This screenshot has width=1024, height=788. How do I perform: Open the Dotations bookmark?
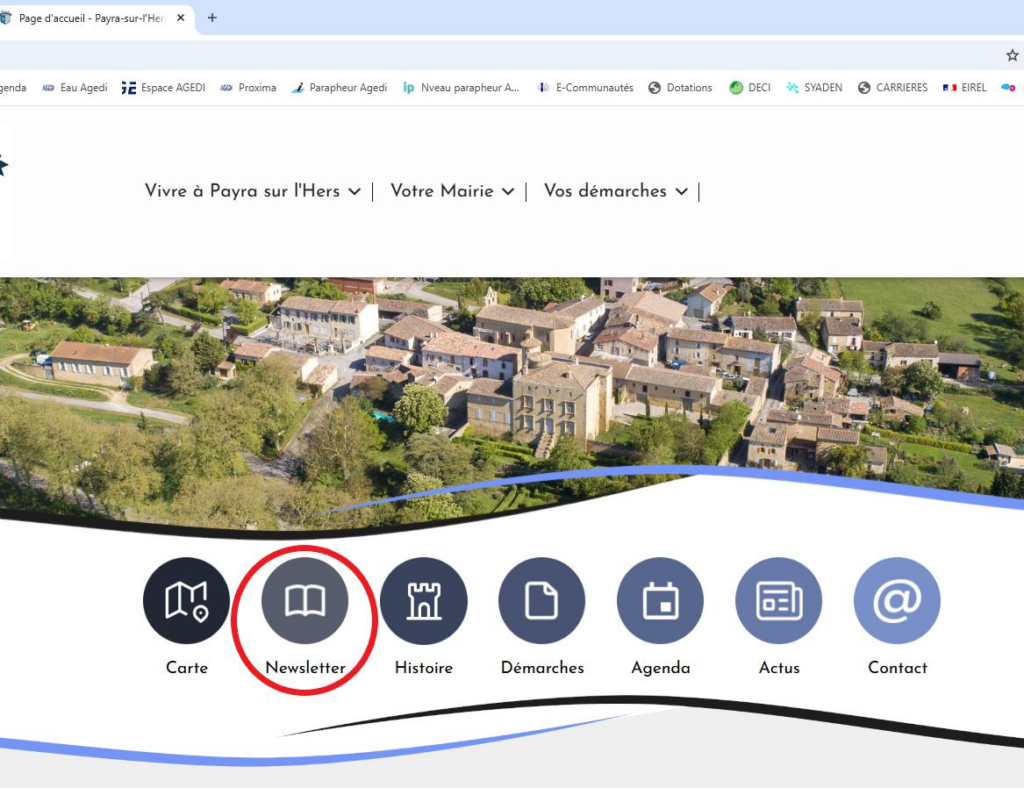pyautogui.click(x=680, y=88)
